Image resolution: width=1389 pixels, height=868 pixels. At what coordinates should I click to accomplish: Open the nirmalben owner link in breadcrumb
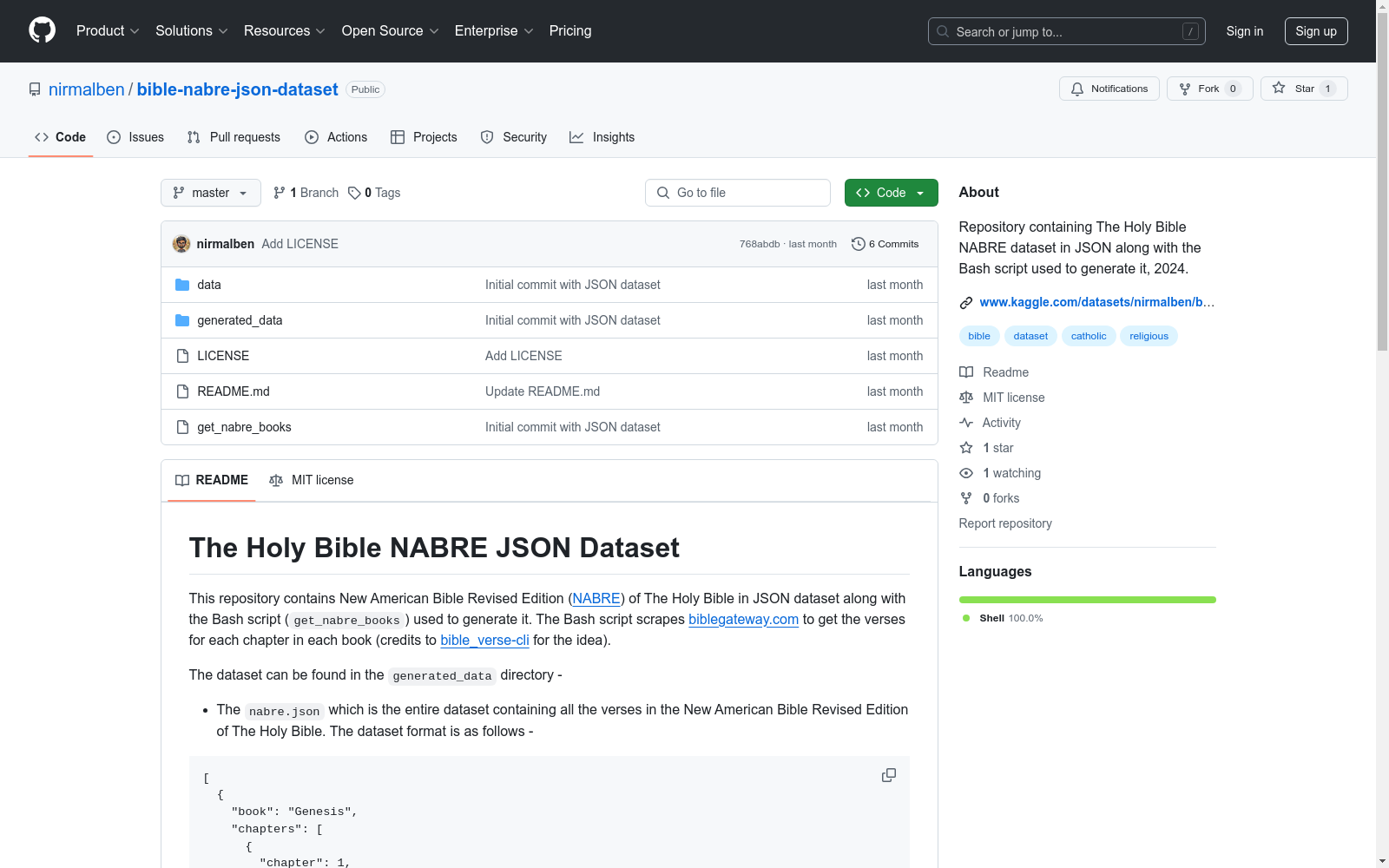click(x=87, y=89)
